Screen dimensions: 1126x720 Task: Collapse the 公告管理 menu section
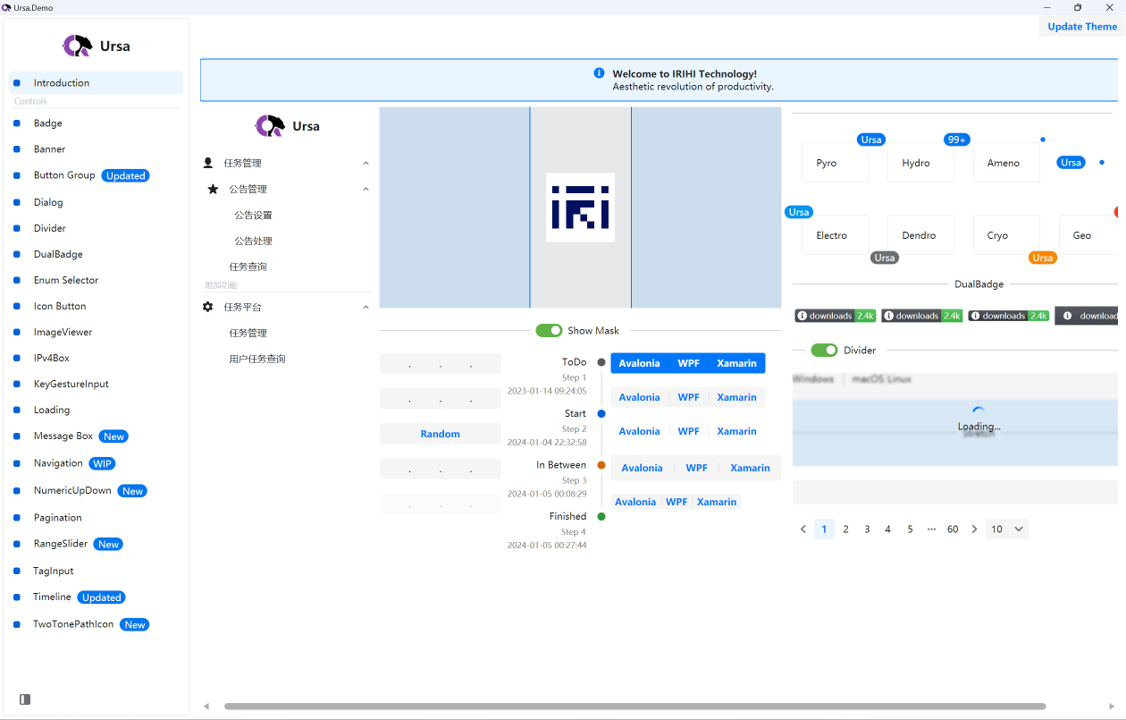(x=365, y=189)
